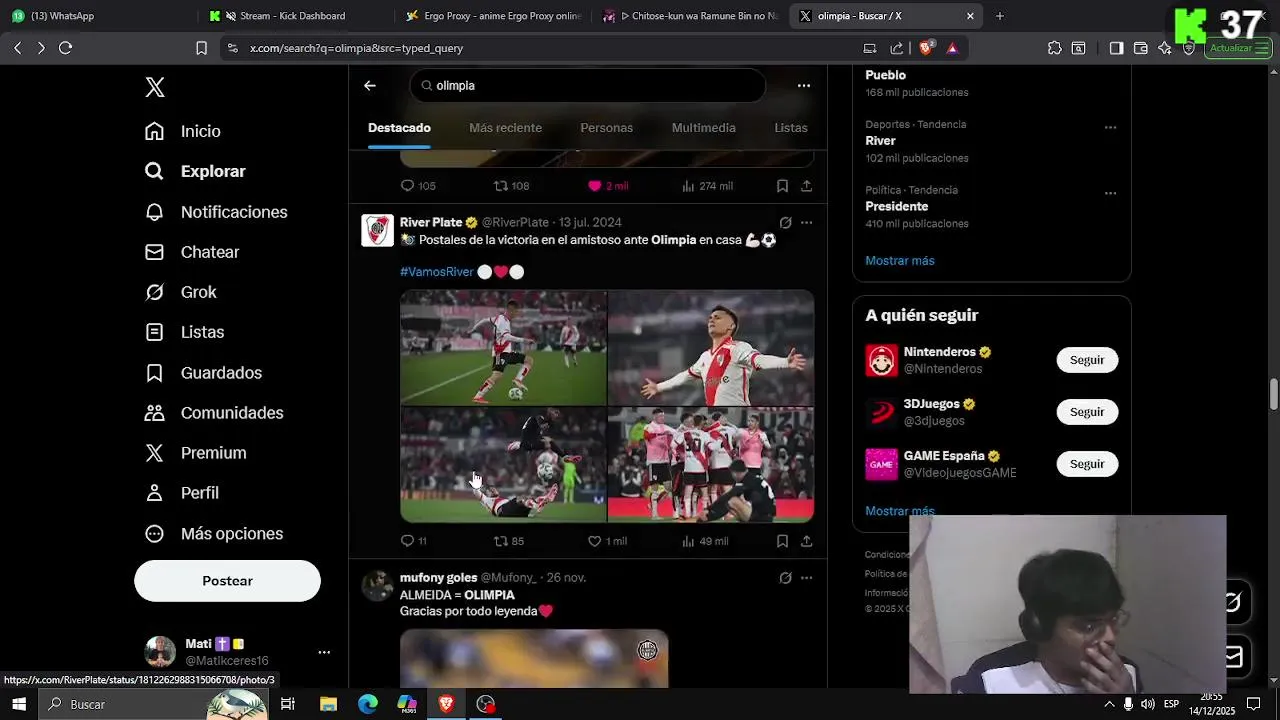Repost River Plate post with 85 reposts
Screen dimensions: 1280x720
click(509, 541)
